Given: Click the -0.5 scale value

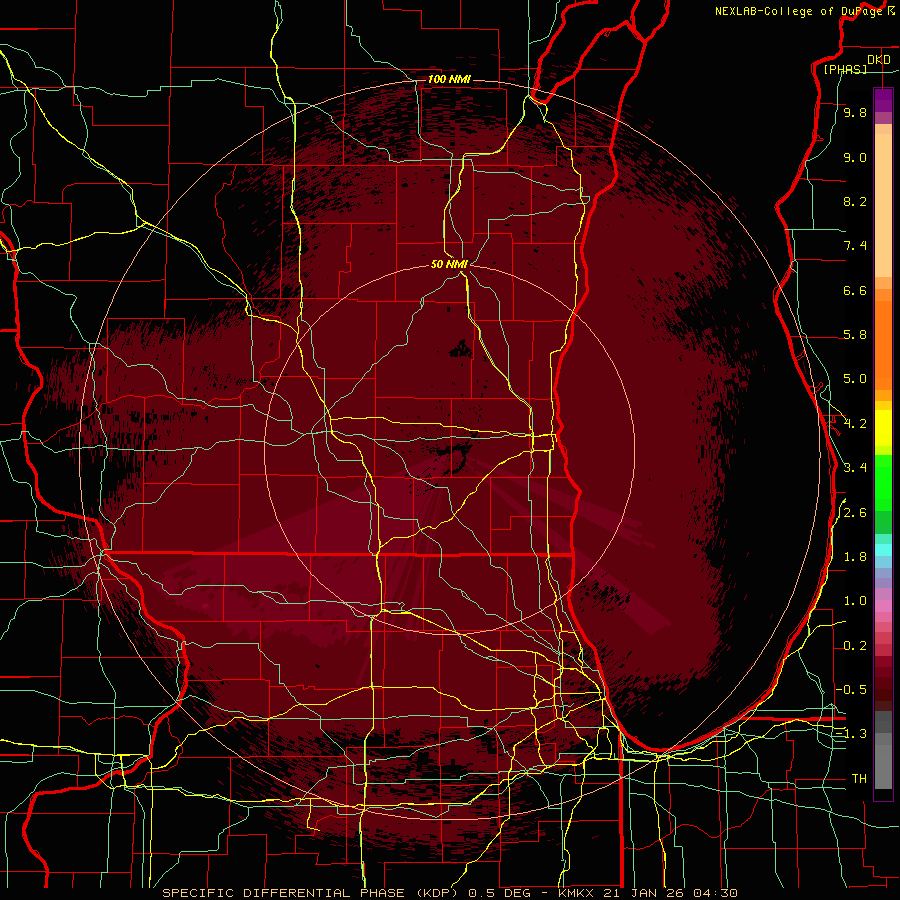Looking at the screenshot, I should pyautogui.click(x=852, y=689).
